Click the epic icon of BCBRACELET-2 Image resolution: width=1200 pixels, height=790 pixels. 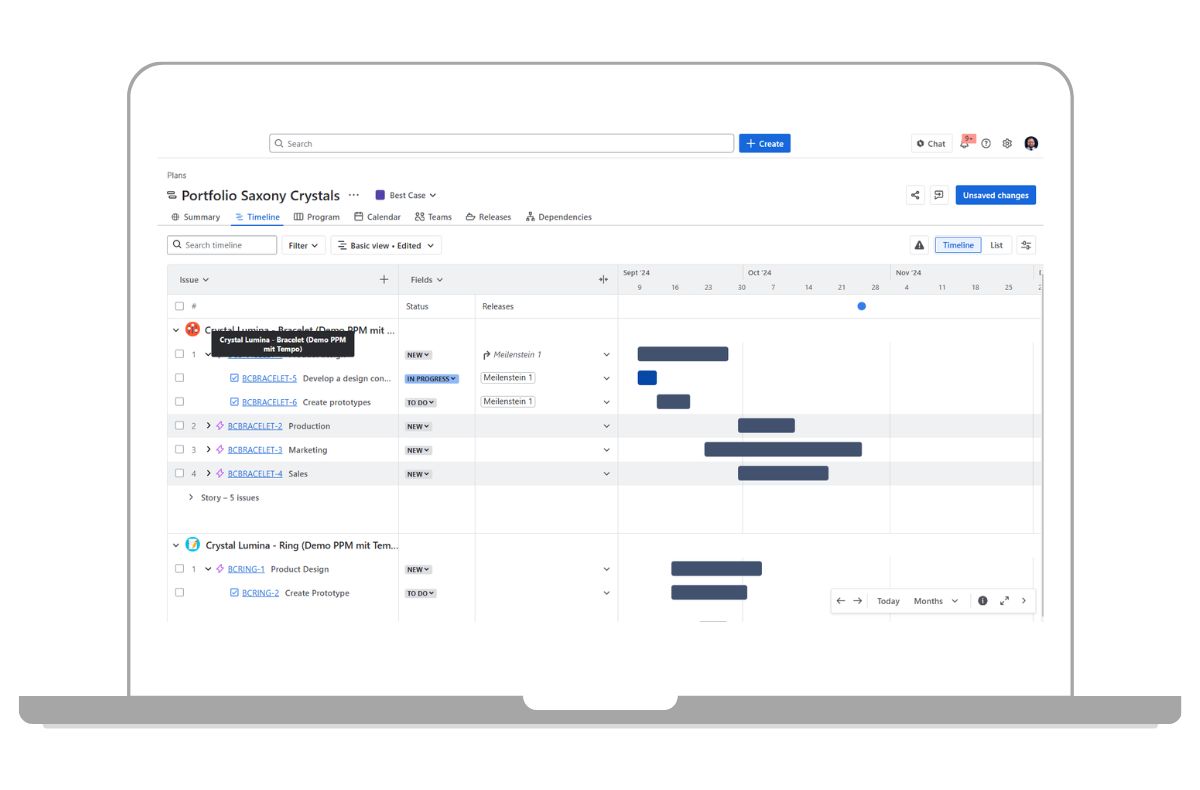coord(220,426)
